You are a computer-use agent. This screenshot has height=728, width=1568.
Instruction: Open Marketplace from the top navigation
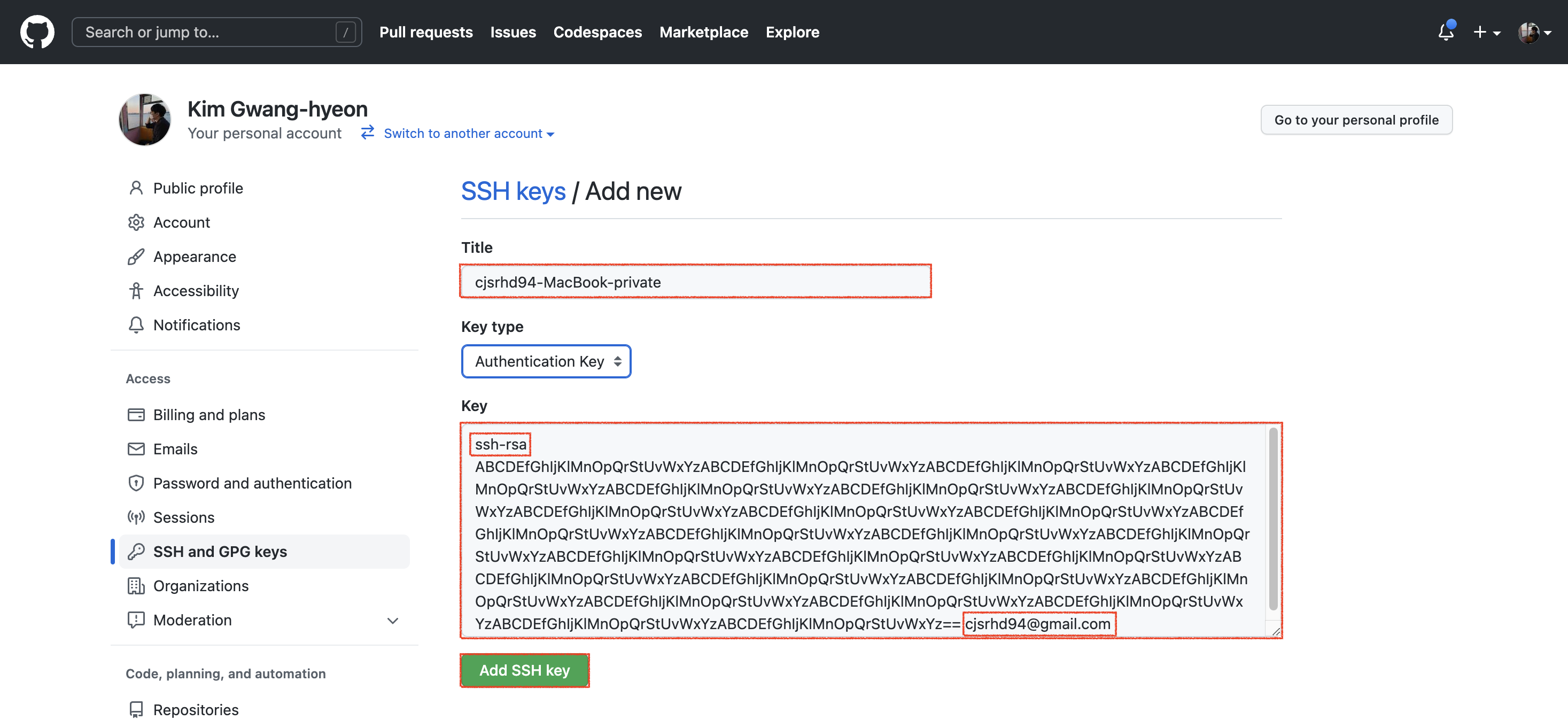[x=703, y=32]
